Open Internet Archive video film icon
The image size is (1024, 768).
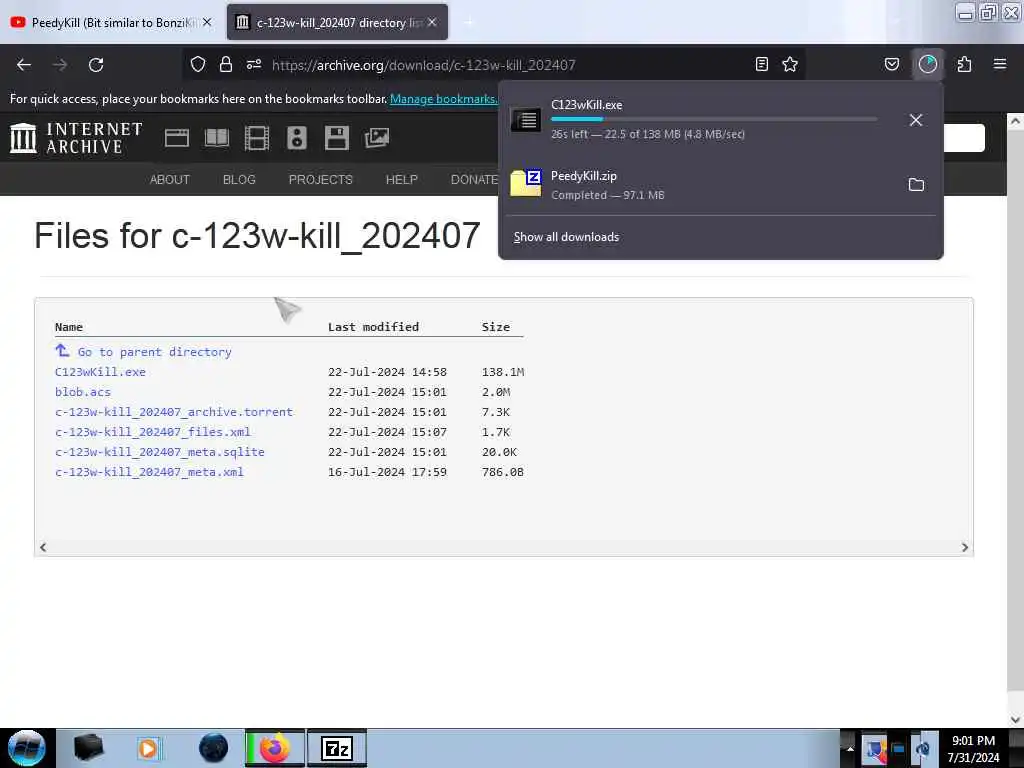257,138
